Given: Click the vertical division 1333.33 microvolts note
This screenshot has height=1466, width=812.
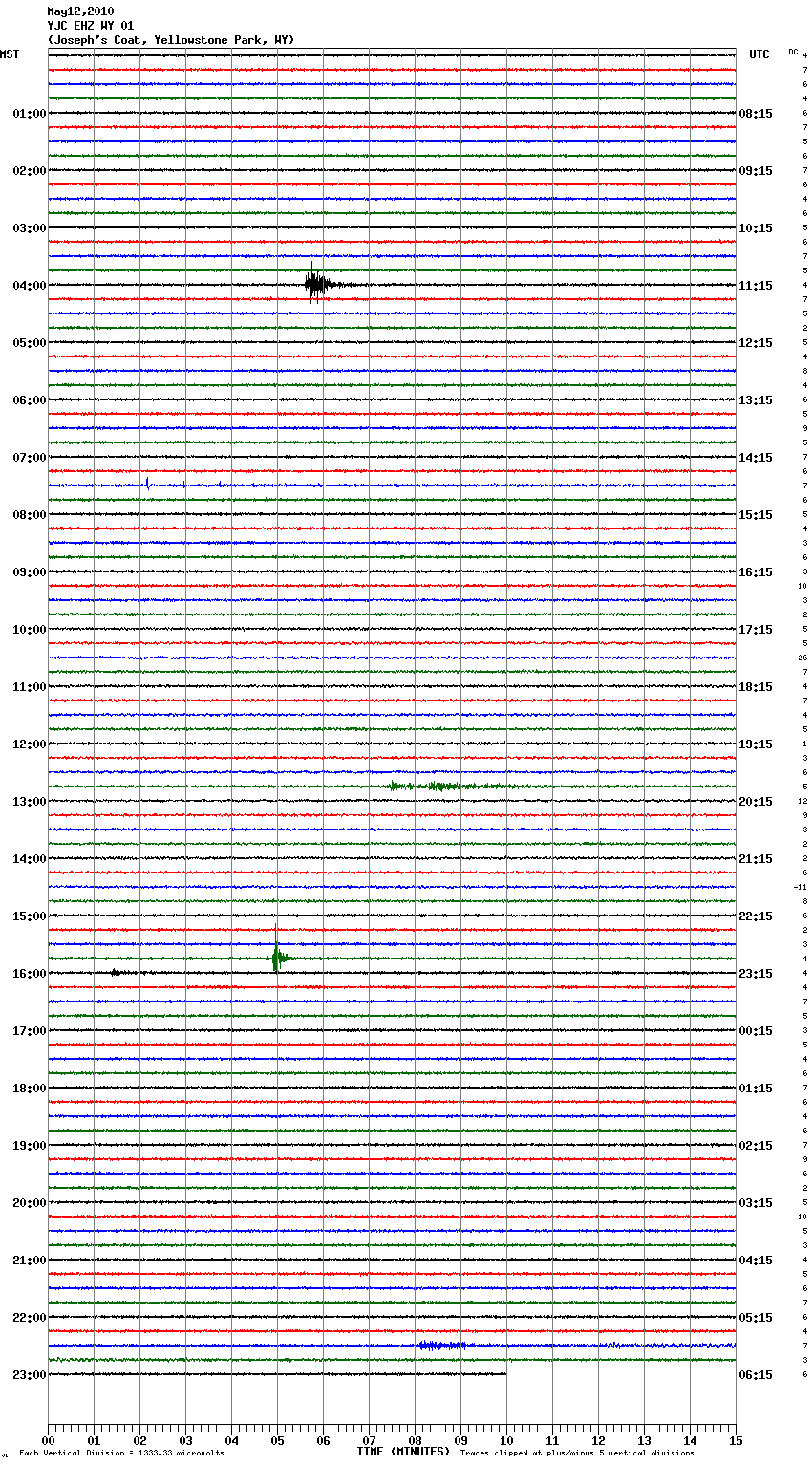Looking at the screenshot, I should tap(121, 1454).
